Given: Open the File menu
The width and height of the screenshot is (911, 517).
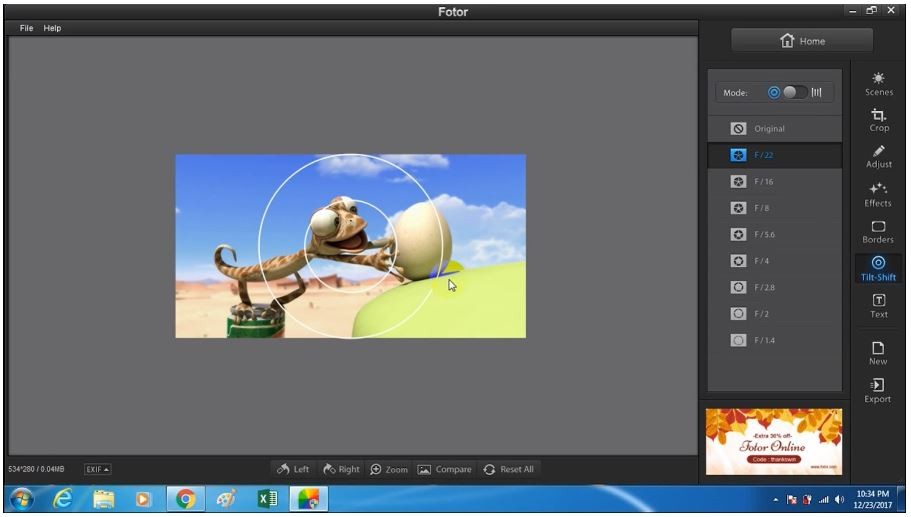Looking at the screenshot, I should (27, 28).
